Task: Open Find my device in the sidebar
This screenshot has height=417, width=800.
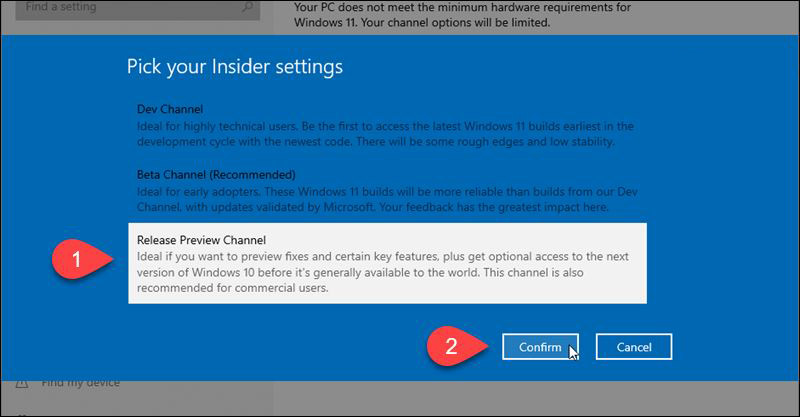Action: click(x=80, y=383)
